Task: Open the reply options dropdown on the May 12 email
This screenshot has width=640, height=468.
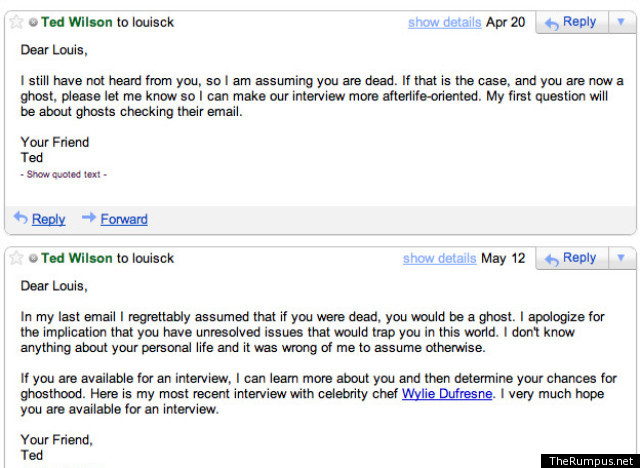Action: (x=618, y=258)
